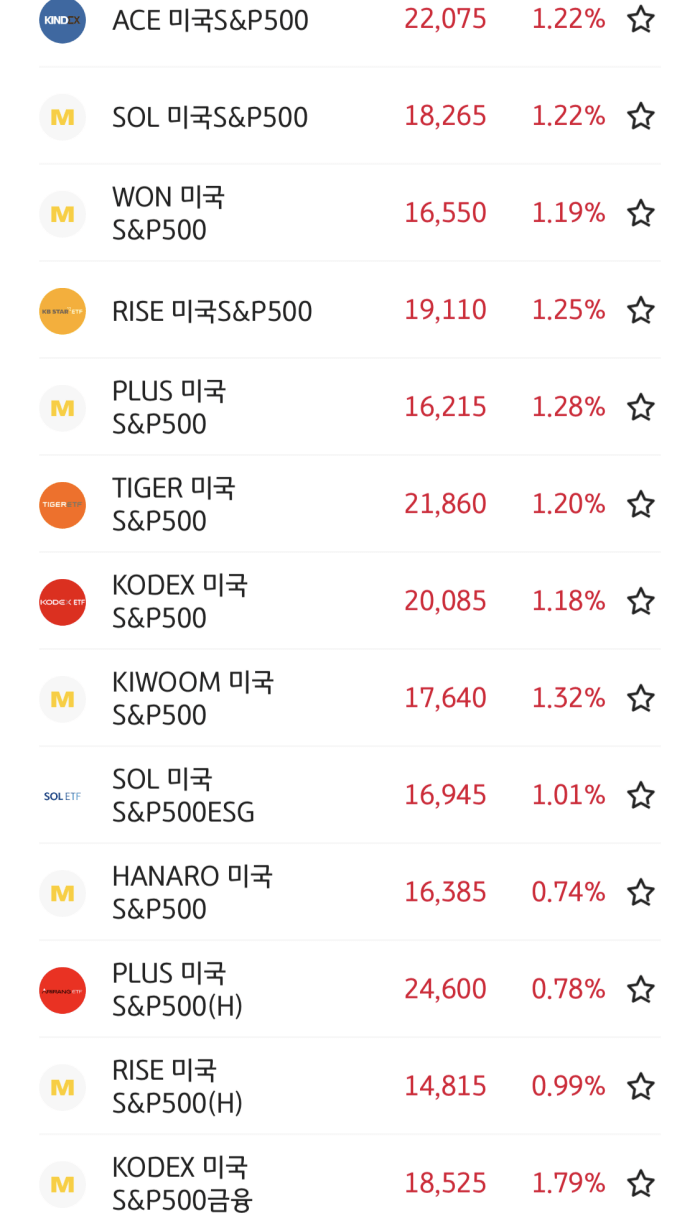Favorite the ACE 미국S&P500 ETF star
Image resolution: width=700 pixels, height=1221 pixels.
(x=640, y=19)
